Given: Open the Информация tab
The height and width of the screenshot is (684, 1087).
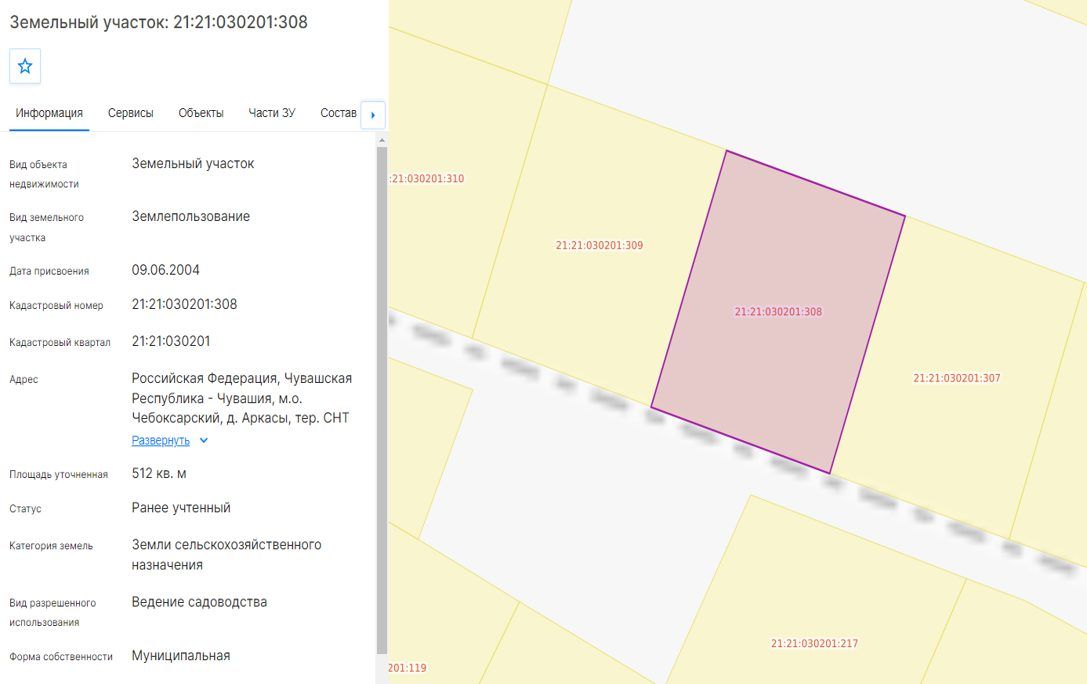Looking at the screenshot, I should [x=49, y=113].
